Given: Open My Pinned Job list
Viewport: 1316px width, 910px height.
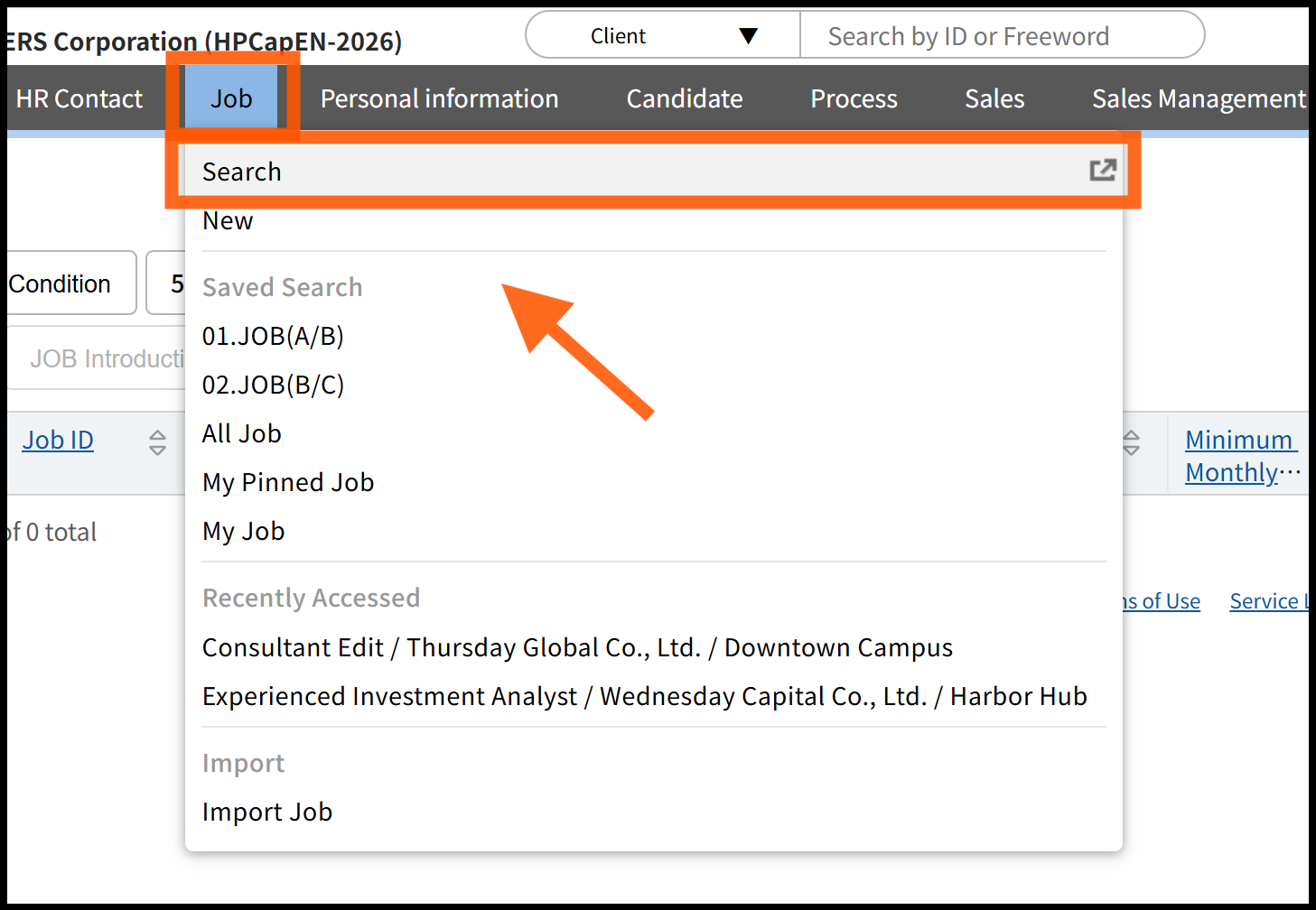Looking at the screenshot, I should [x=288, y=483].
